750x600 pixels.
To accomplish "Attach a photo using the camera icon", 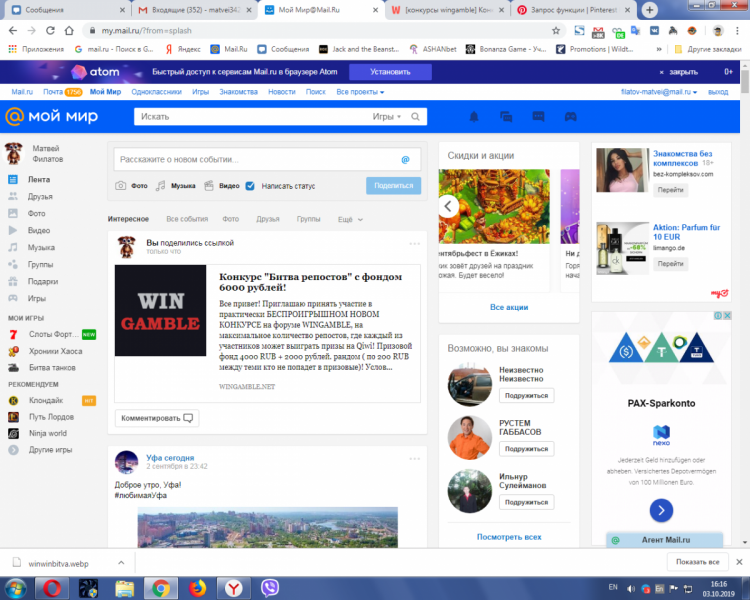I will [x=120, y=186].
